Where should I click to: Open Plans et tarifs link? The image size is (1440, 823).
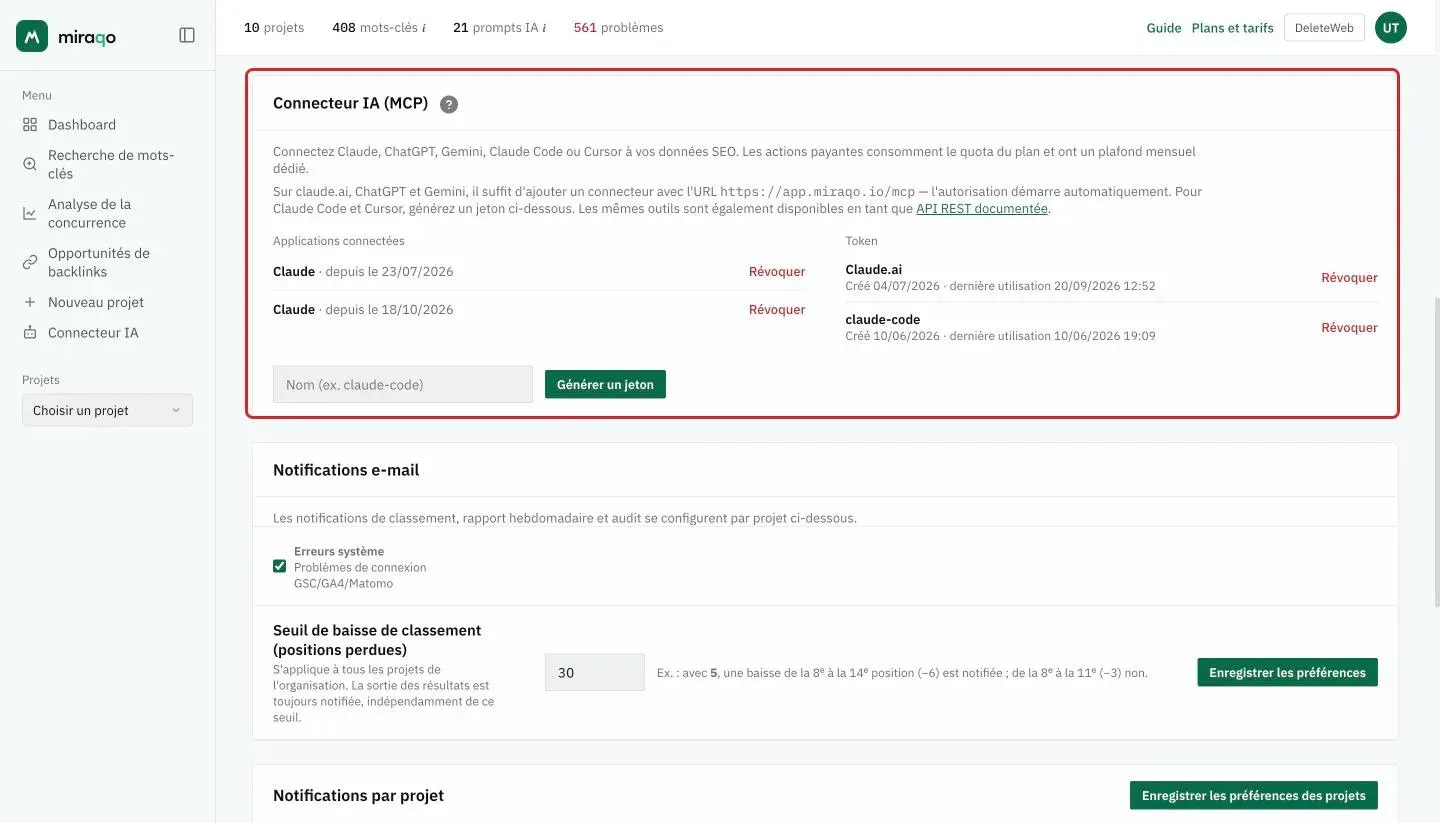click(1232, 28)
